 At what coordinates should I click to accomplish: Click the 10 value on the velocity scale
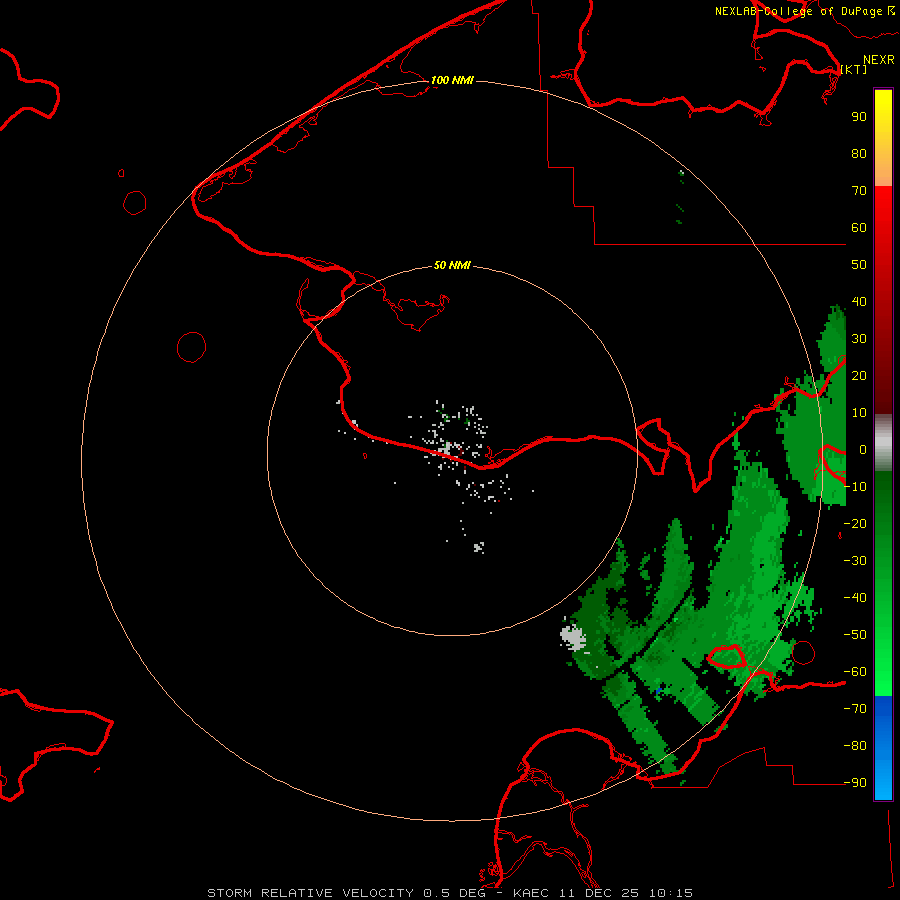coord(859,413)
